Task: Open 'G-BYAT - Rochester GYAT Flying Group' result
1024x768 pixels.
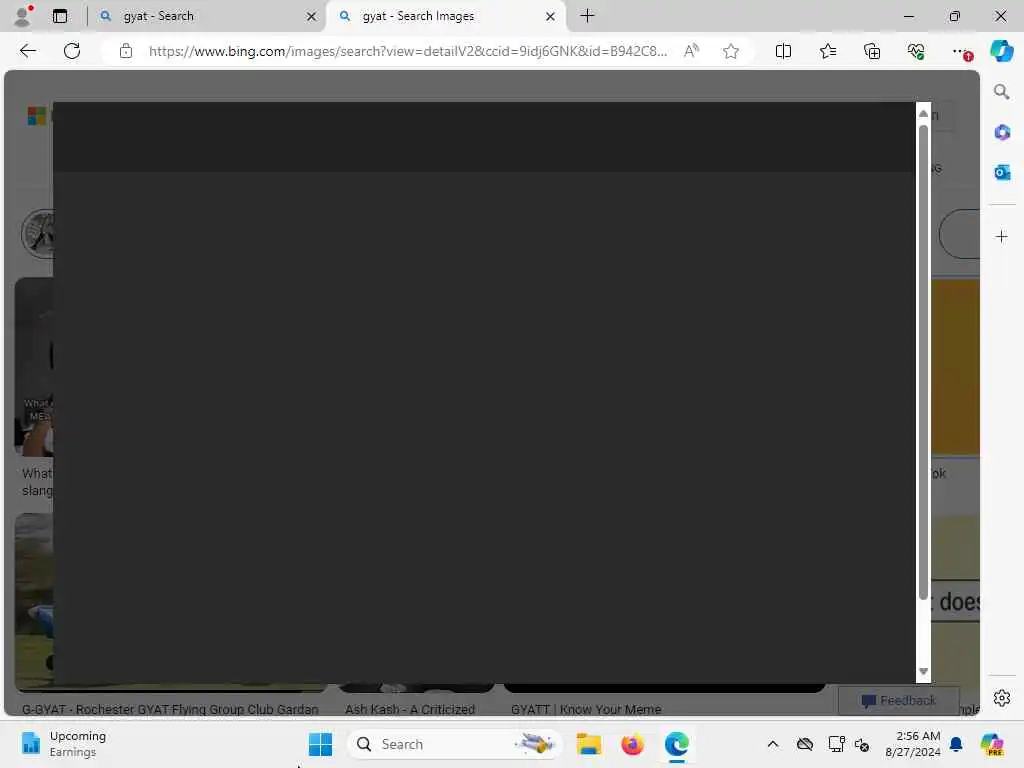Action: coord(170,709)
